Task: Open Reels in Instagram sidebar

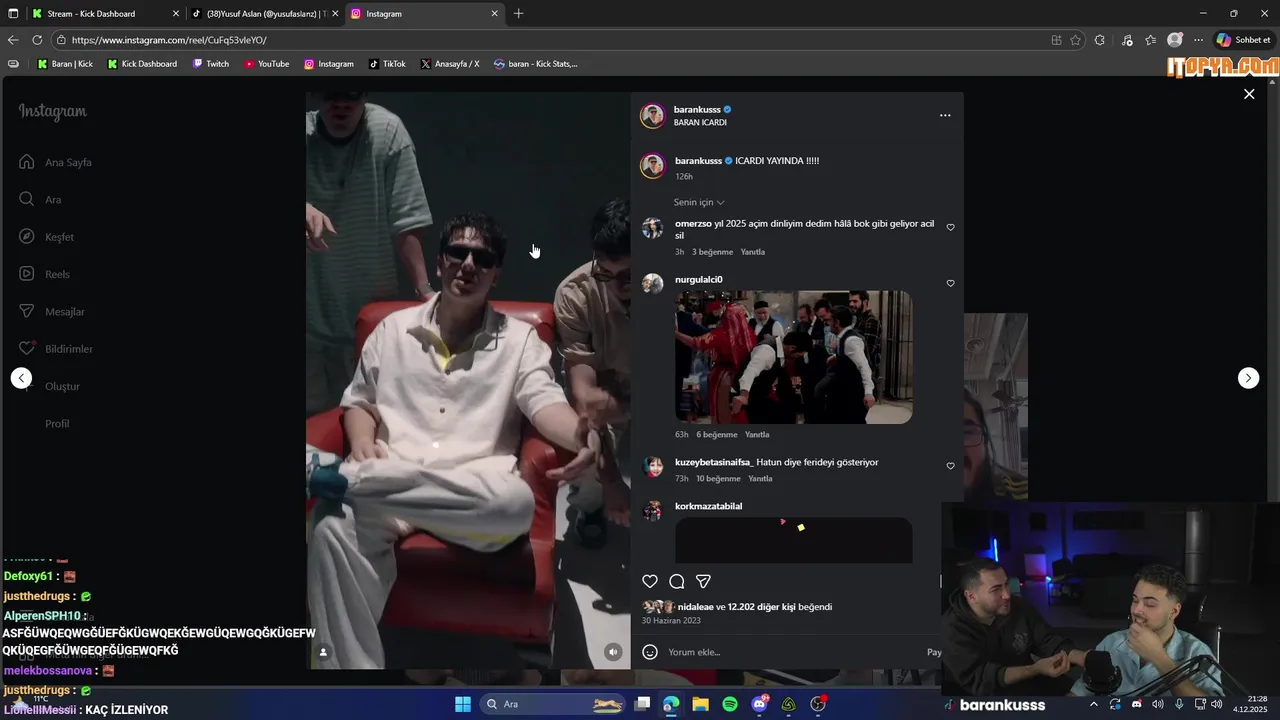Action: [x=44, y=274]
